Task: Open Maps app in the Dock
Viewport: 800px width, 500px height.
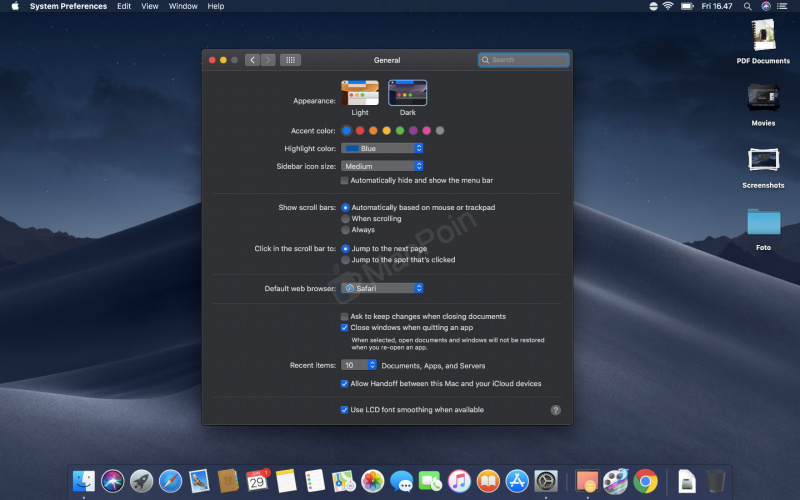Action: pyautogui.click(x=344, y=481)
